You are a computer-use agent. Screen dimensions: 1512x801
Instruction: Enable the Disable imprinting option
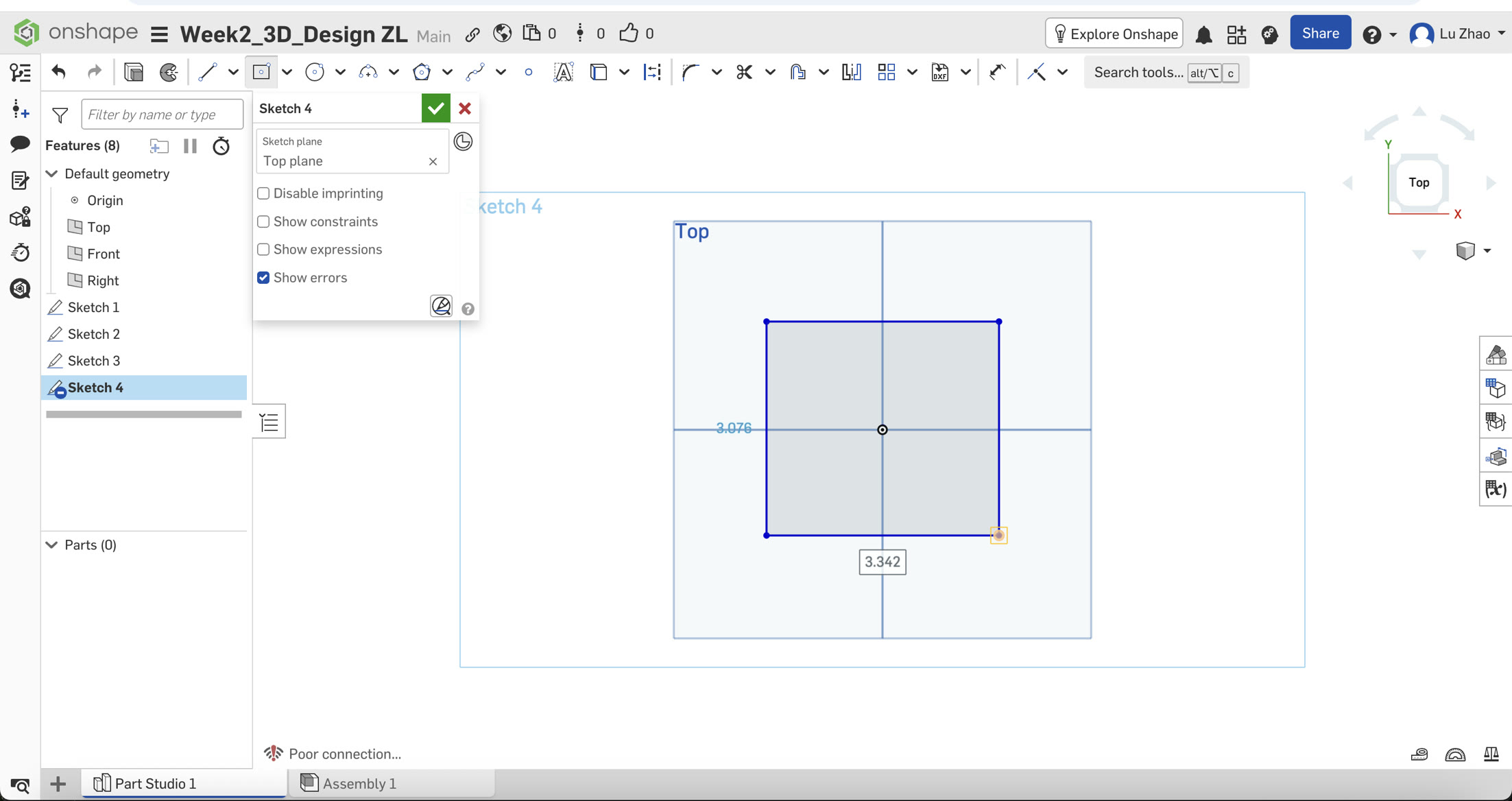263,193
